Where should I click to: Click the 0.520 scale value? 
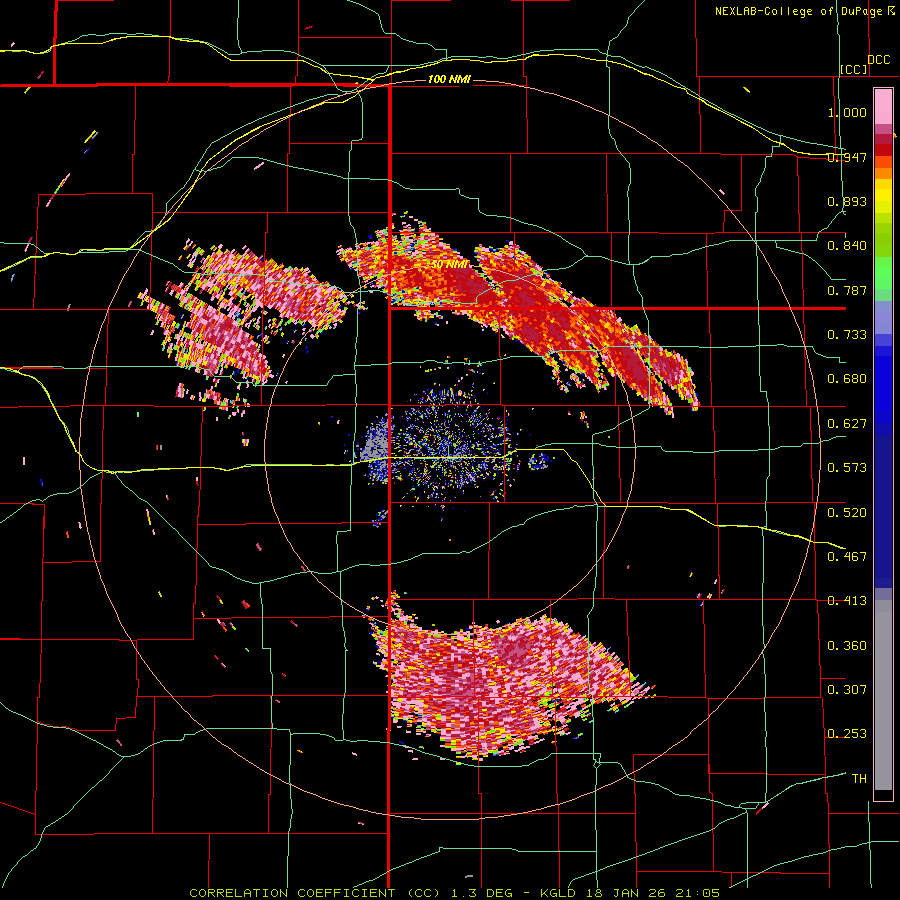[x=847, y=512]
